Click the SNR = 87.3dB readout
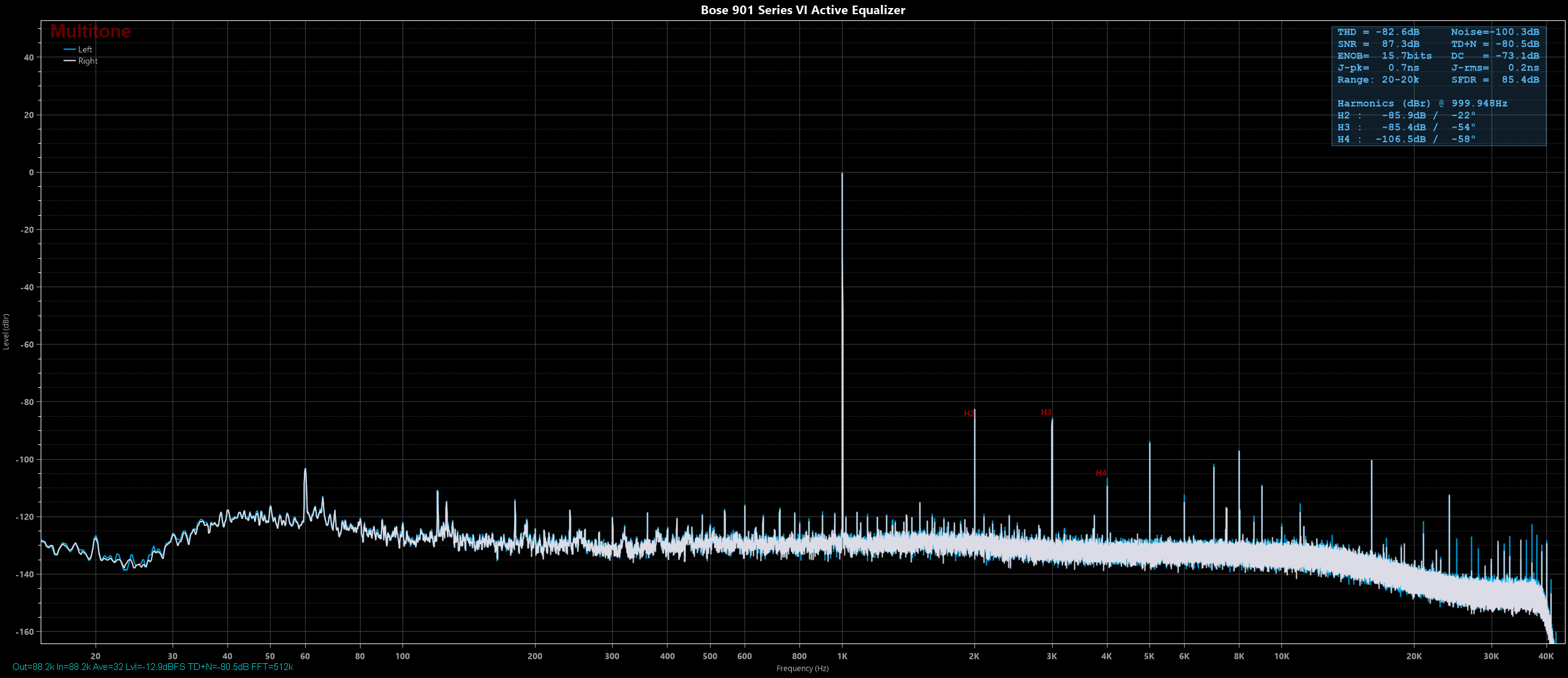 1378,44
